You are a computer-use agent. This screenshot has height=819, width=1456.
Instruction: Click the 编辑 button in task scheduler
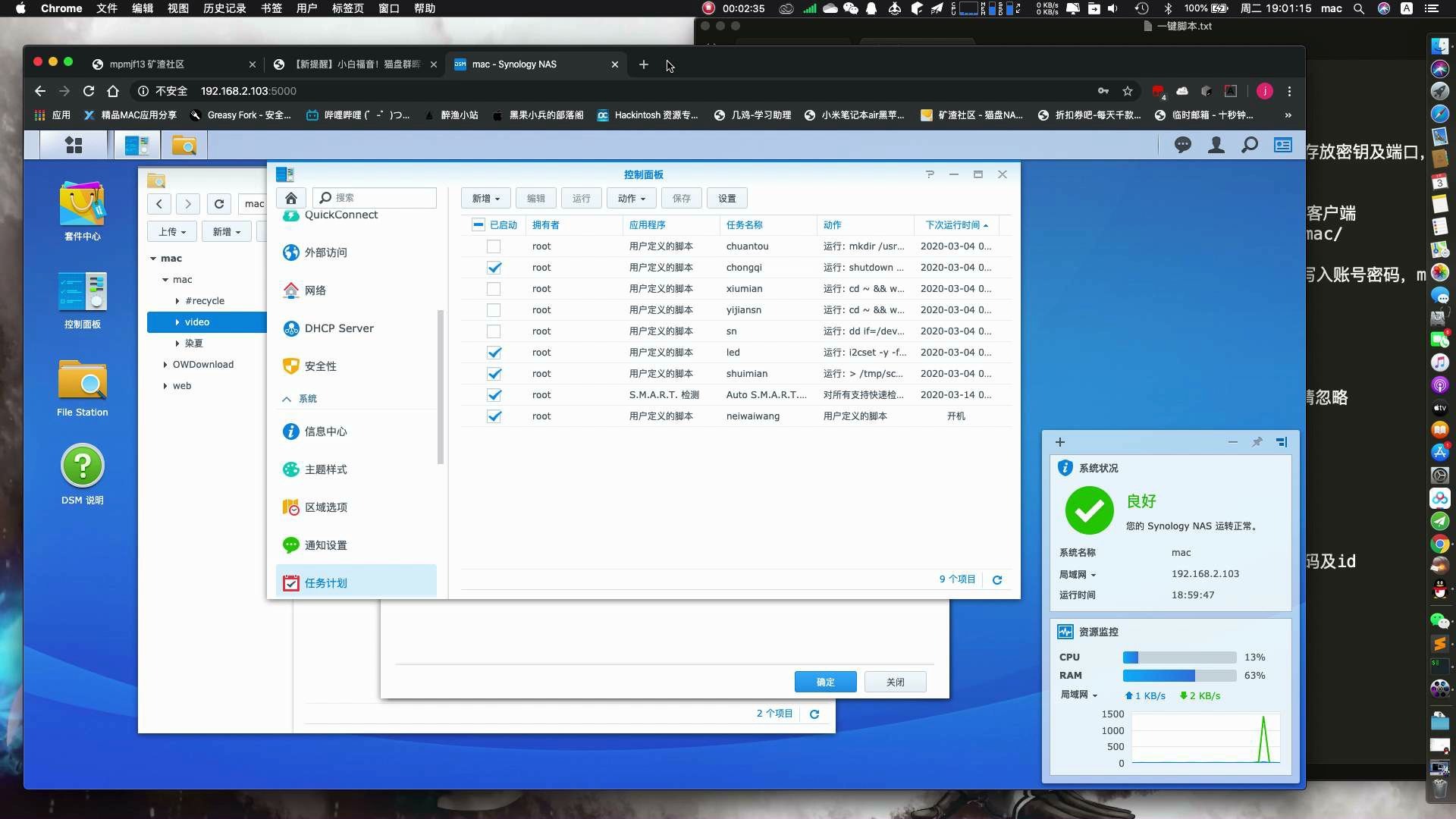pyautogui.click(x=536, y=199)
